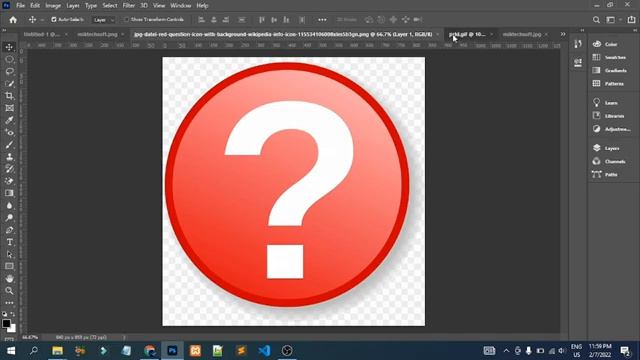
Task: Open status bar info arrow
Action: tap(124, 338)
